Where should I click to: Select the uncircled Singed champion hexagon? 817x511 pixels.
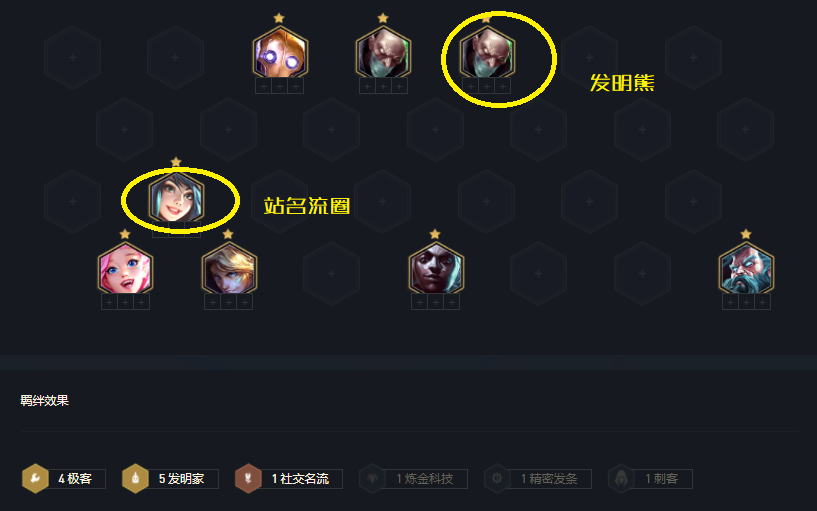[383, 54]
